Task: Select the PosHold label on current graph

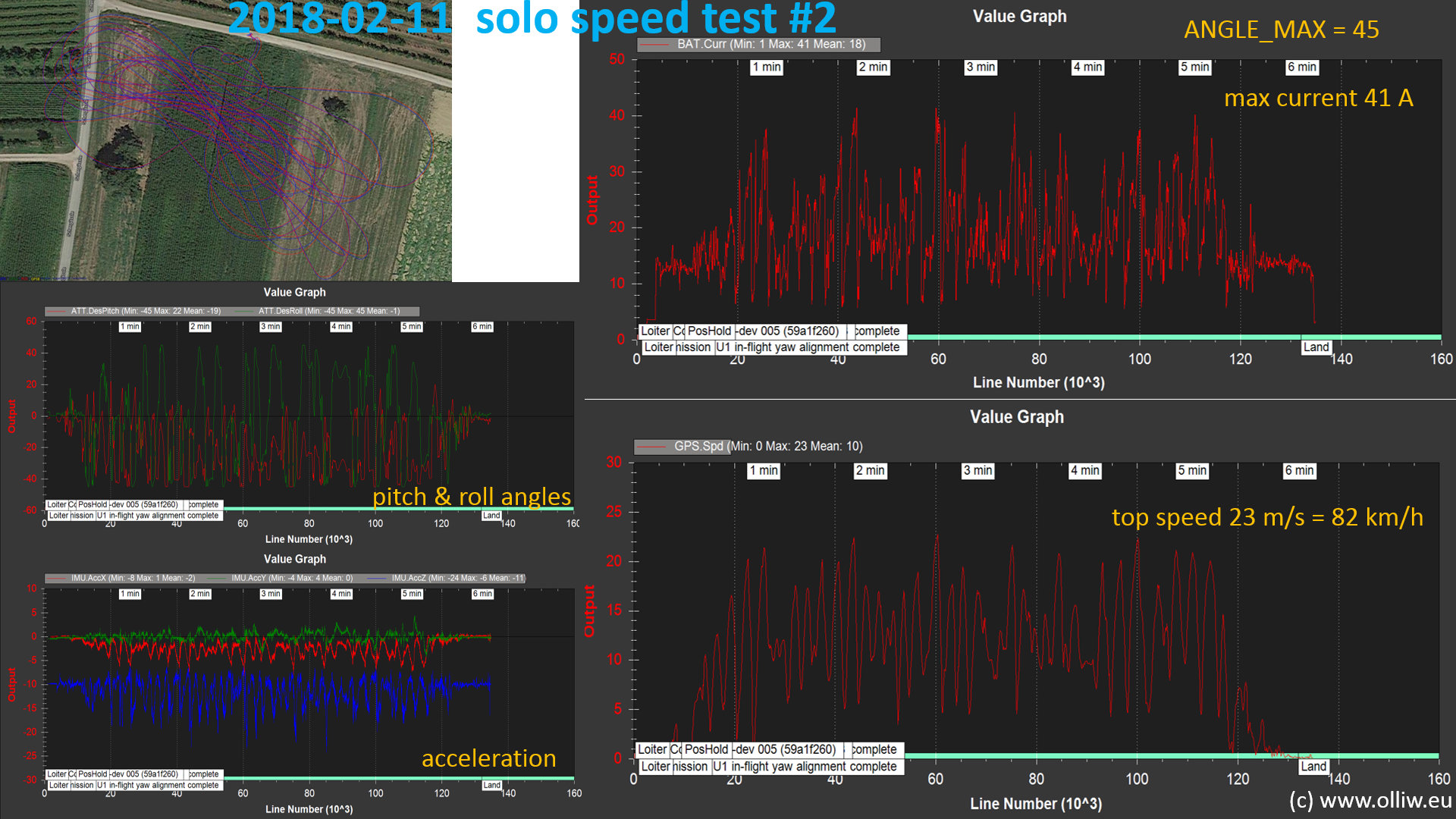Action: [709, 331]
